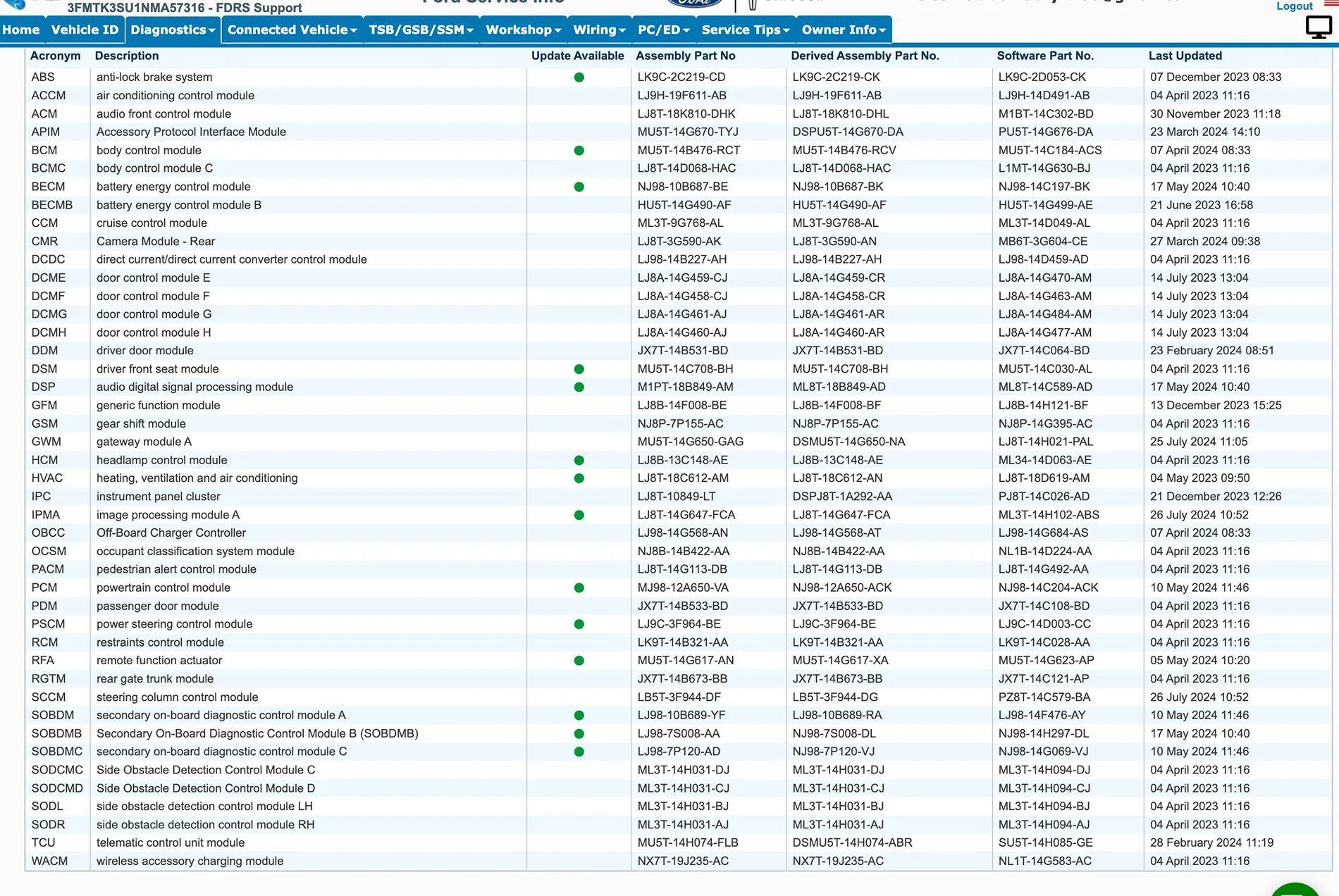This screenshot has height=896, width=1339.
Task: Click the Acronym column header
Action: tap(56, 56)
